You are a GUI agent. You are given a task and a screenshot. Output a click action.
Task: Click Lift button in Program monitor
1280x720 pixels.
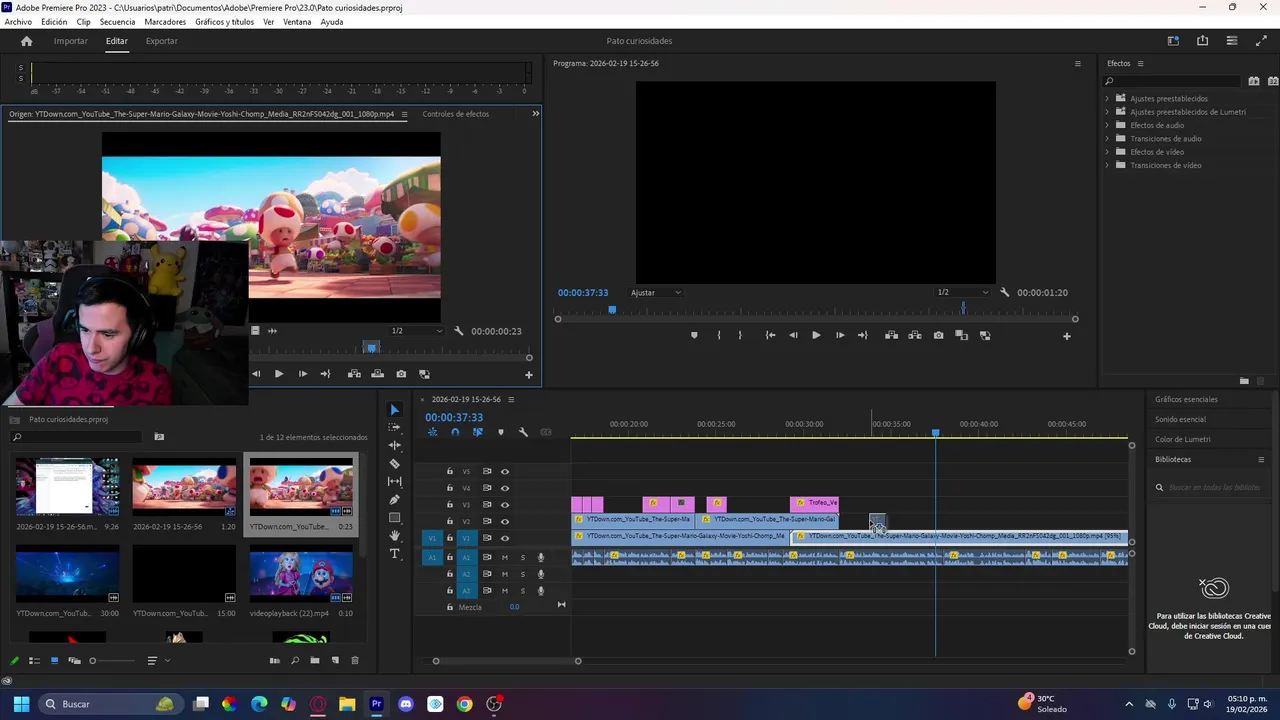click(891, 335)
